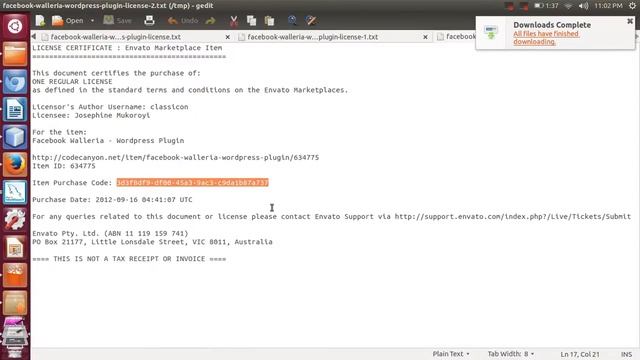640x360 pixels.
Task: Click the highlighted Item Purchase Code
Action: pyautogui.click(x=192, y=182)
